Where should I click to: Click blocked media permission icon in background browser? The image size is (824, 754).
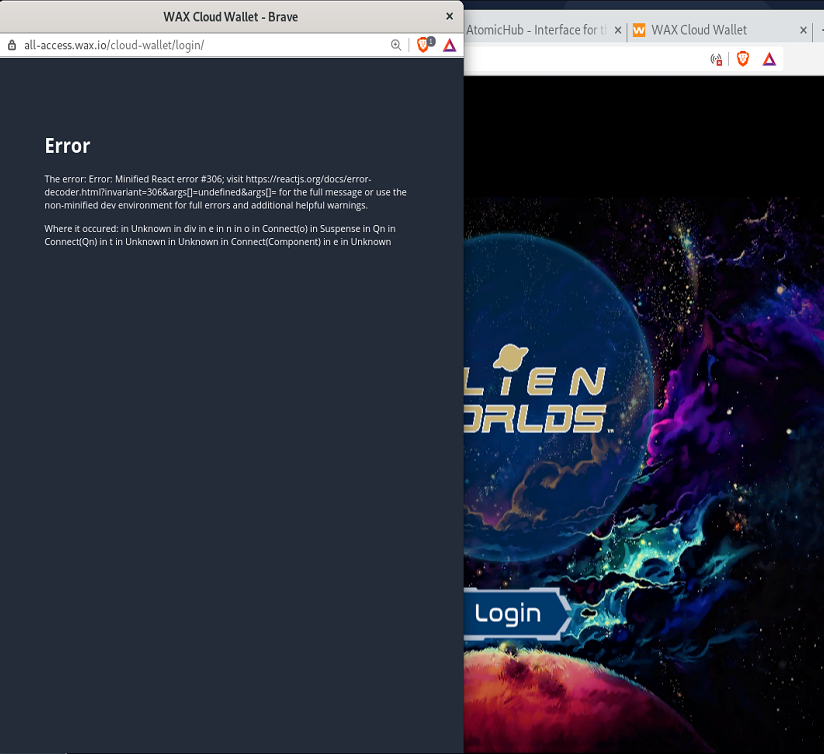point(716,59)
